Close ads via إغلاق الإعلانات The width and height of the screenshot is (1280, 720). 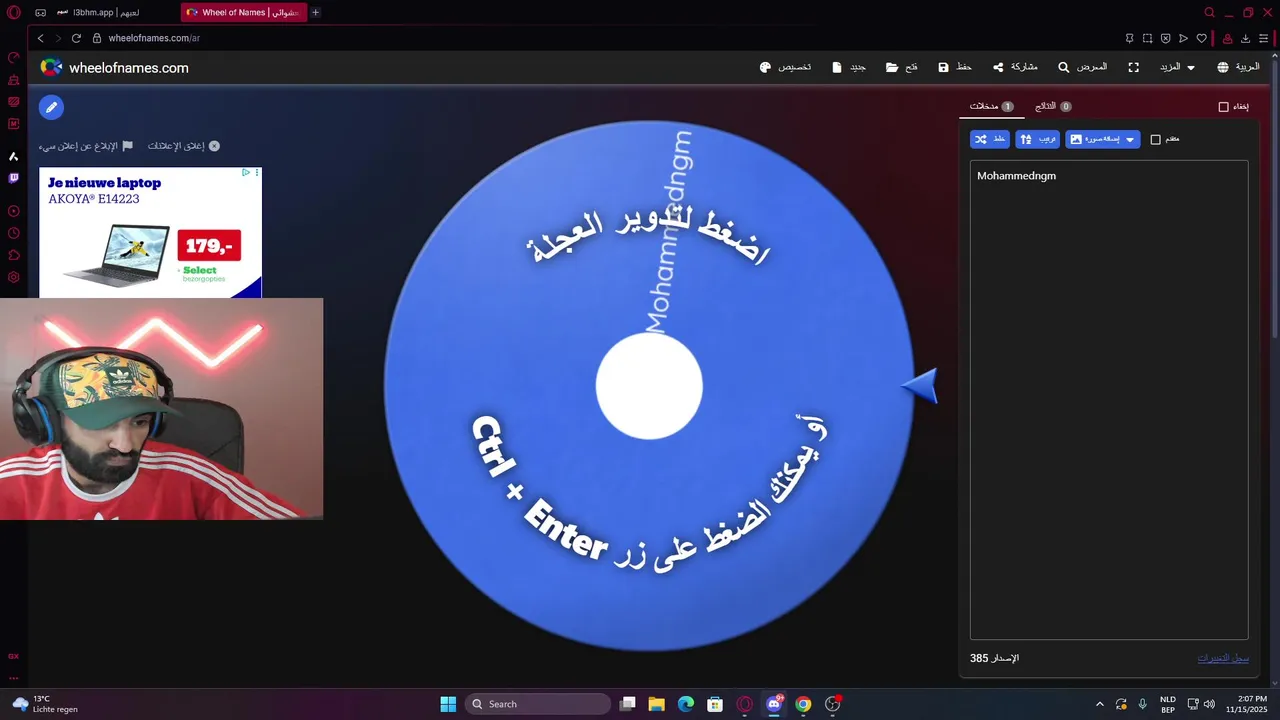tap(184, 146)
